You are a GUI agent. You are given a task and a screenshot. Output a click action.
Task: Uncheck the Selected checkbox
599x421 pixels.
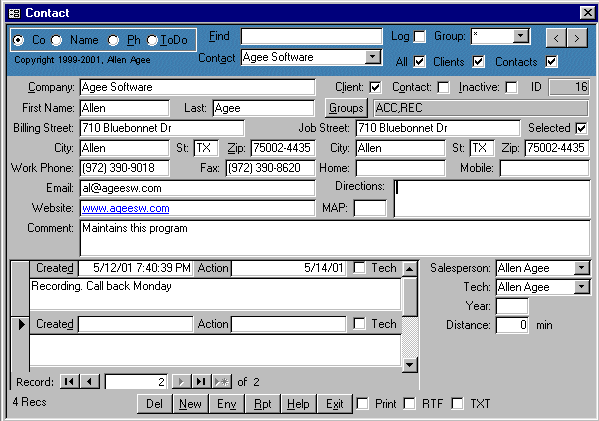[581, 128]
